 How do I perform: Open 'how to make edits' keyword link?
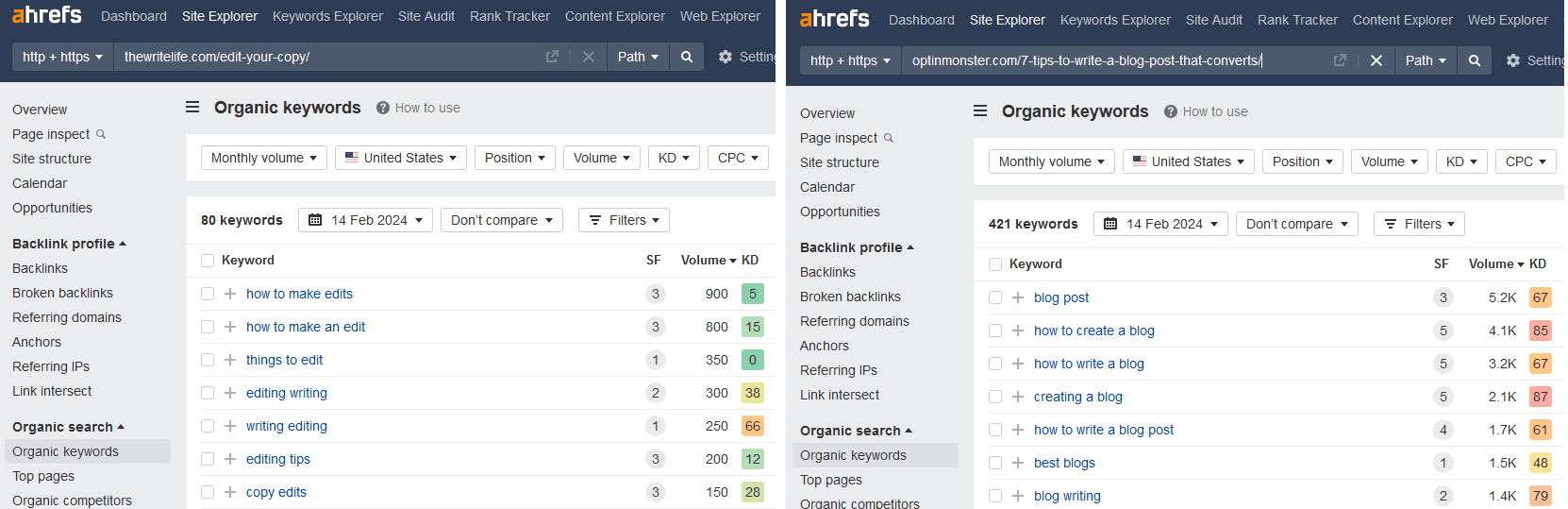(299, 294)
